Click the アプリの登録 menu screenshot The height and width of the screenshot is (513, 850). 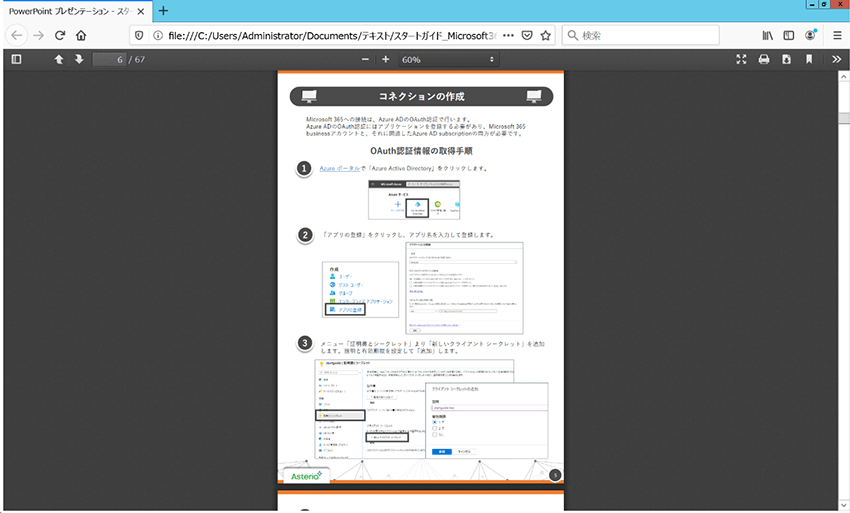[x=360, y=290]
